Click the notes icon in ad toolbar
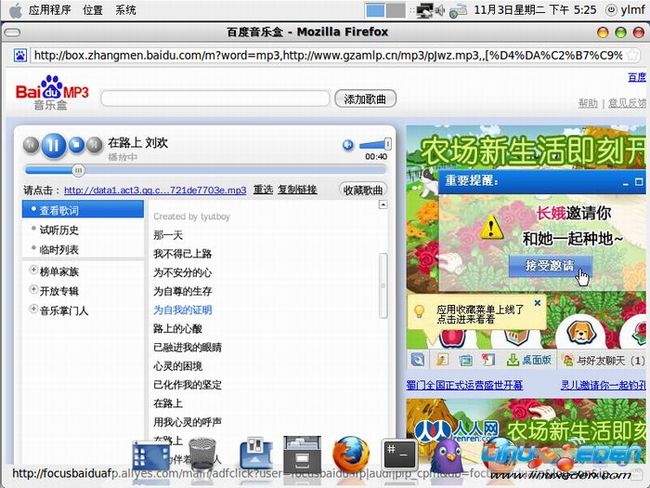 pos(488,359)
